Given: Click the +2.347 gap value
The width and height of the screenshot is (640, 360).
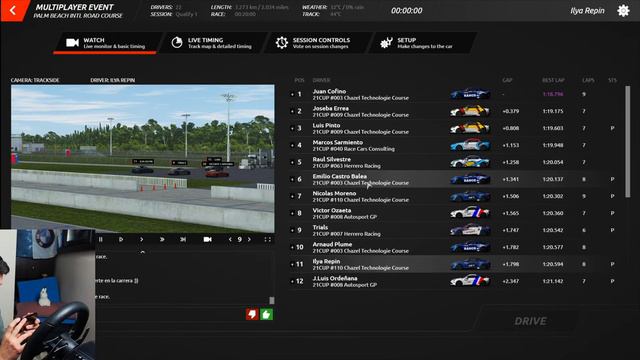Looking at the screenshot, I should pos(511,281).
